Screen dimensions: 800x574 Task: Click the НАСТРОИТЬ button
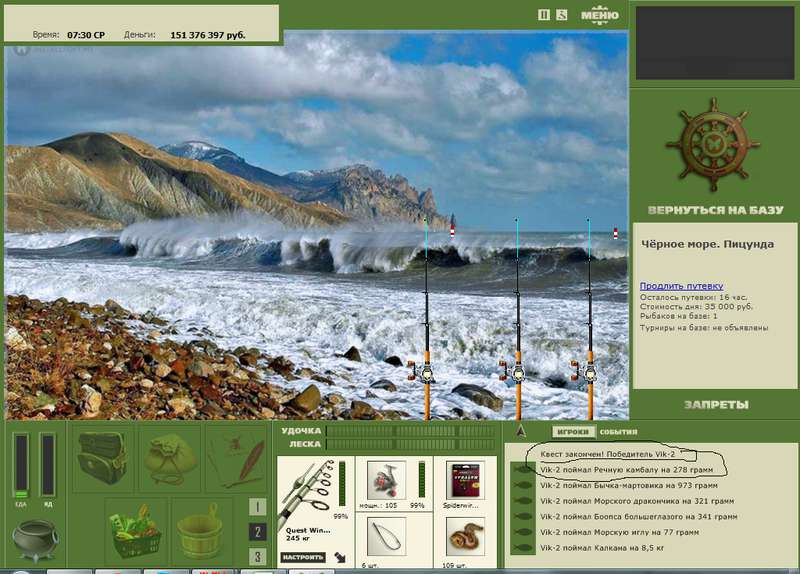(x=303, y=557)
